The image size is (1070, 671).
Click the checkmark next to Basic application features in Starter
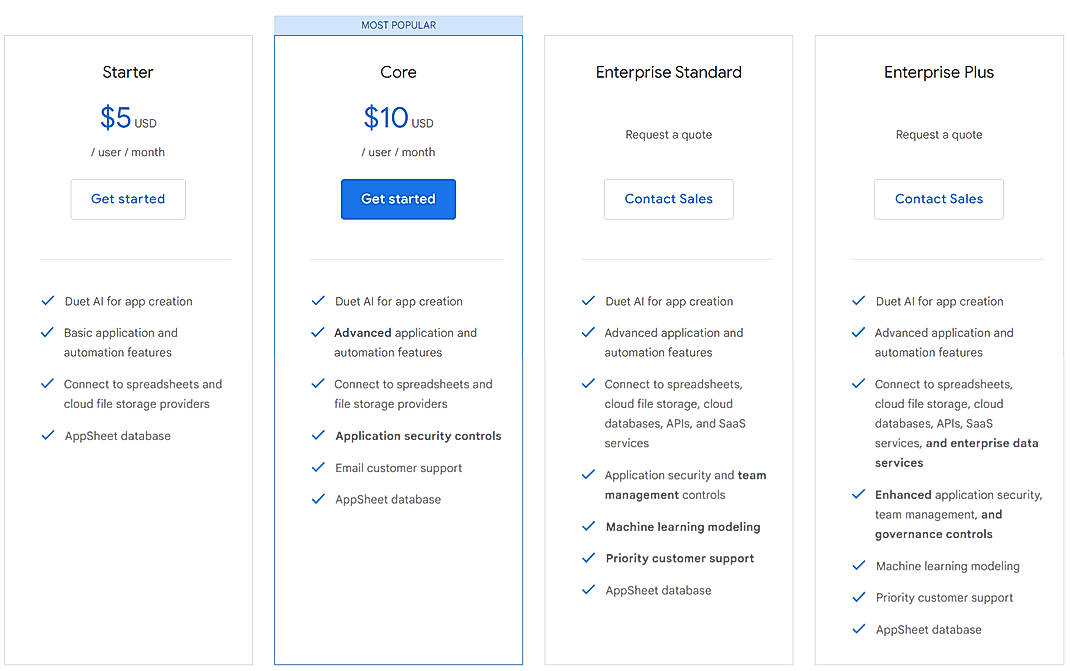[48, 332]
